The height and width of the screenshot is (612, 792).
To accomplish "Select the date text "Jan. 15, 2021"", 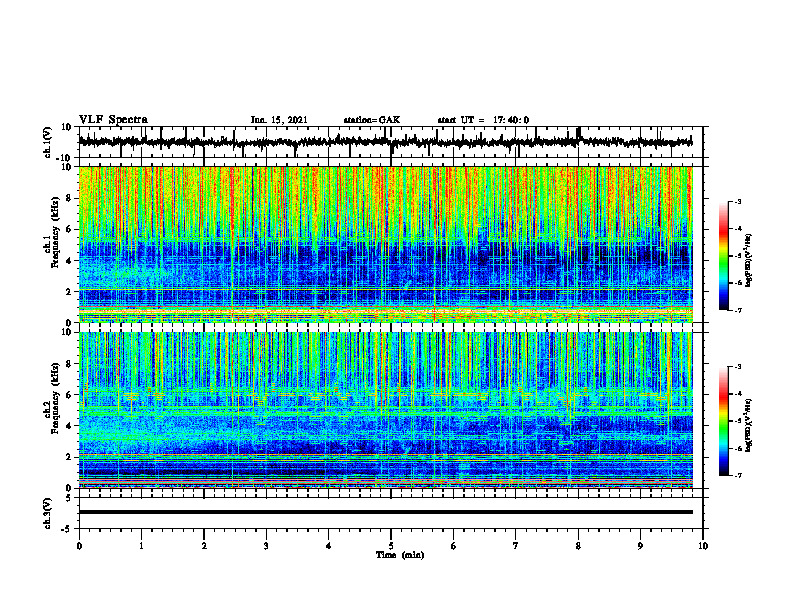I will 279,120.
